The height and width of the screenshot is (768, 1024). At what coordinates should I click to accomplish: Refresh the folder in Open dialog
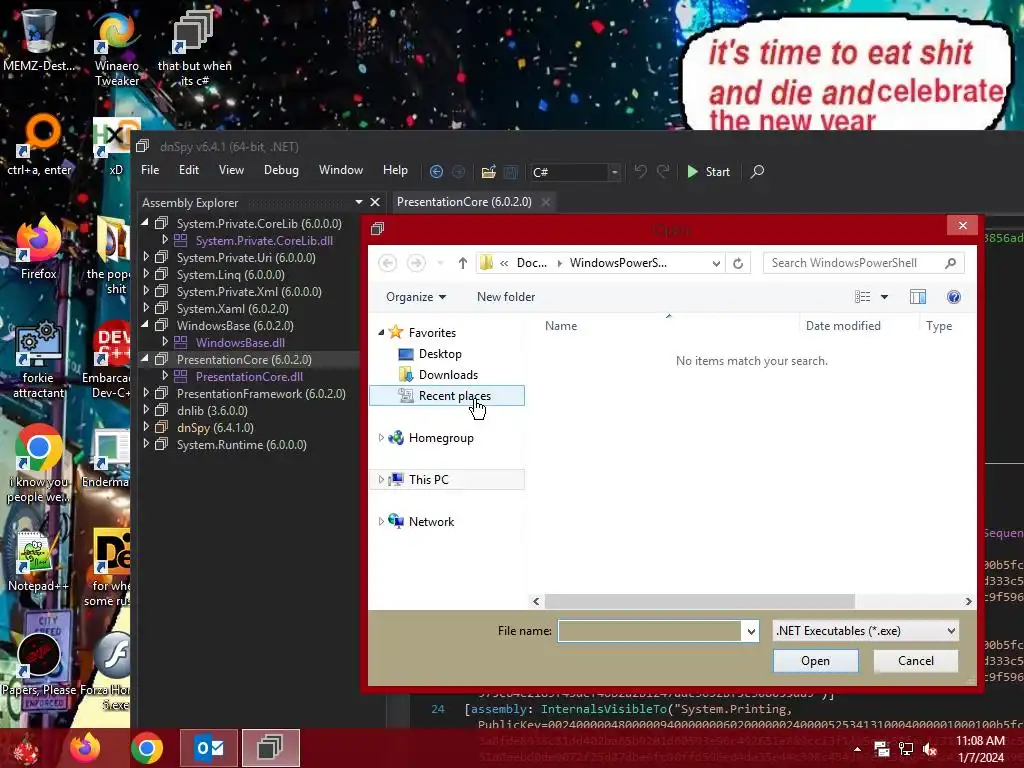[x=738, y=263]
